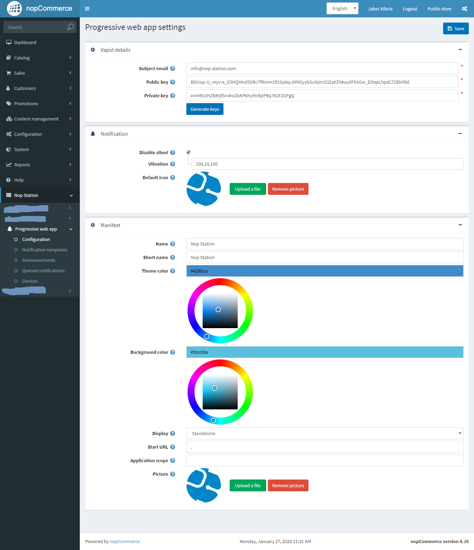Screen dimensions: 474x550
Task: Show help tooltip for Private key
Action: pyautogui.click(x=173, y=95)
